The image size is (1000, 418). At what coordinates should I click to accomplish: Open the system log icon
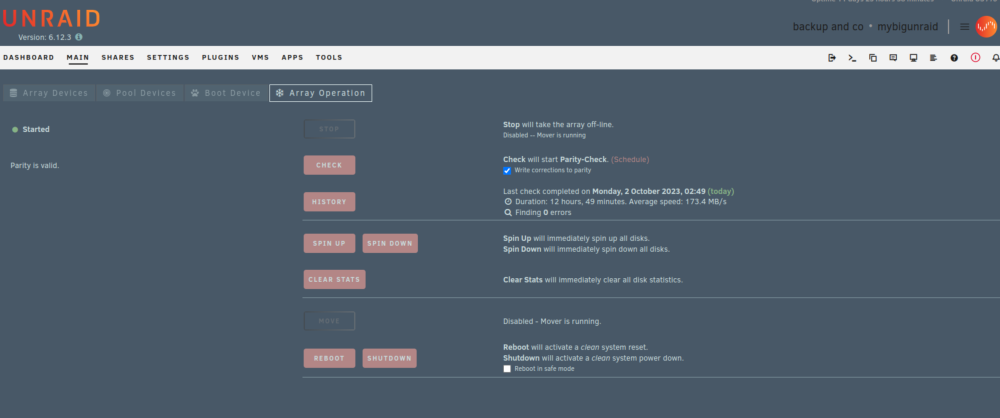[933, 57]
